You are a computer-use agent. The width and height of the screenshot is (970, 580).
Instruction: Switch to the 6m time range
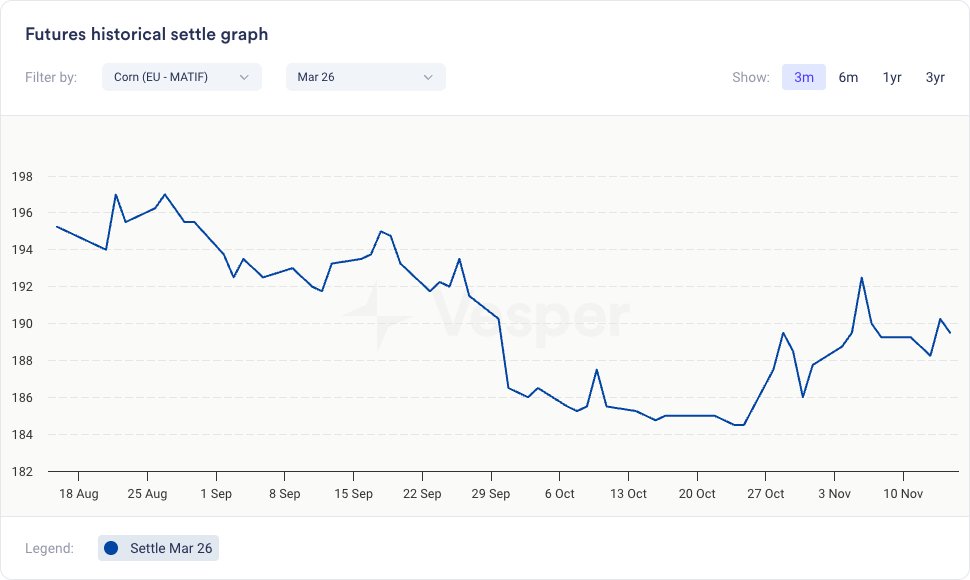pos(848,77)
